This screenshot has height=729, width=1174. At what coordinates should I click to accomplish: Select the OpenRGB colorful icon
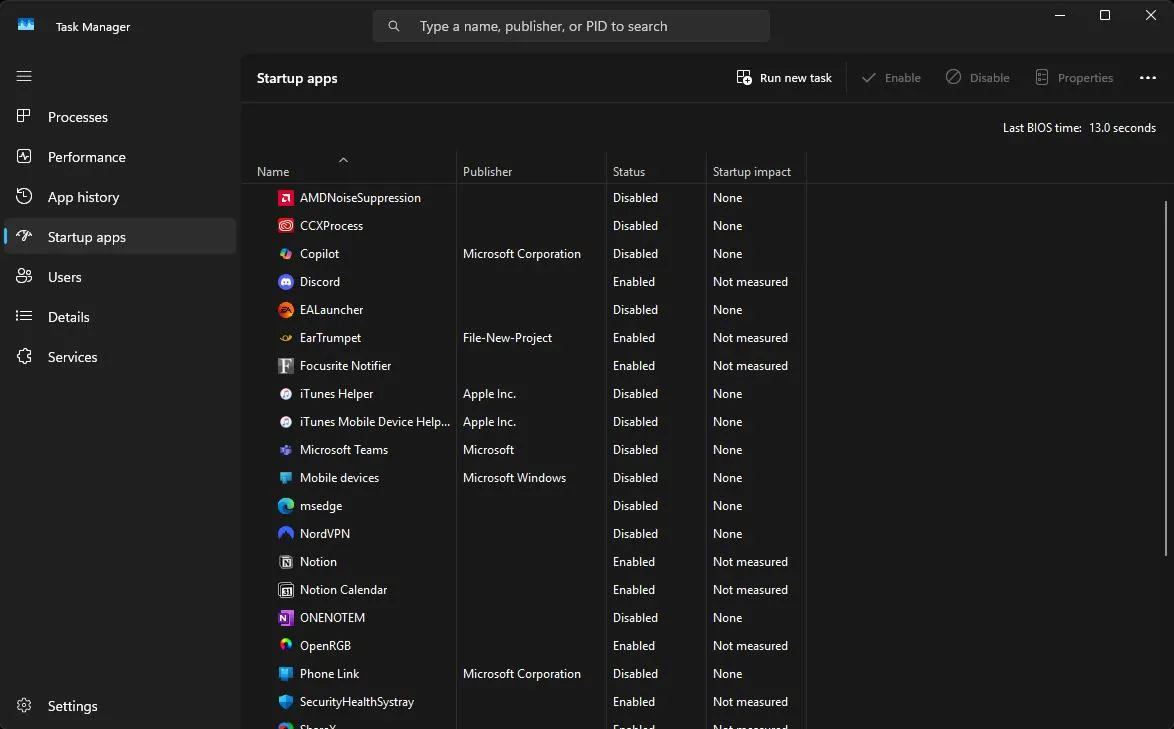285,645
